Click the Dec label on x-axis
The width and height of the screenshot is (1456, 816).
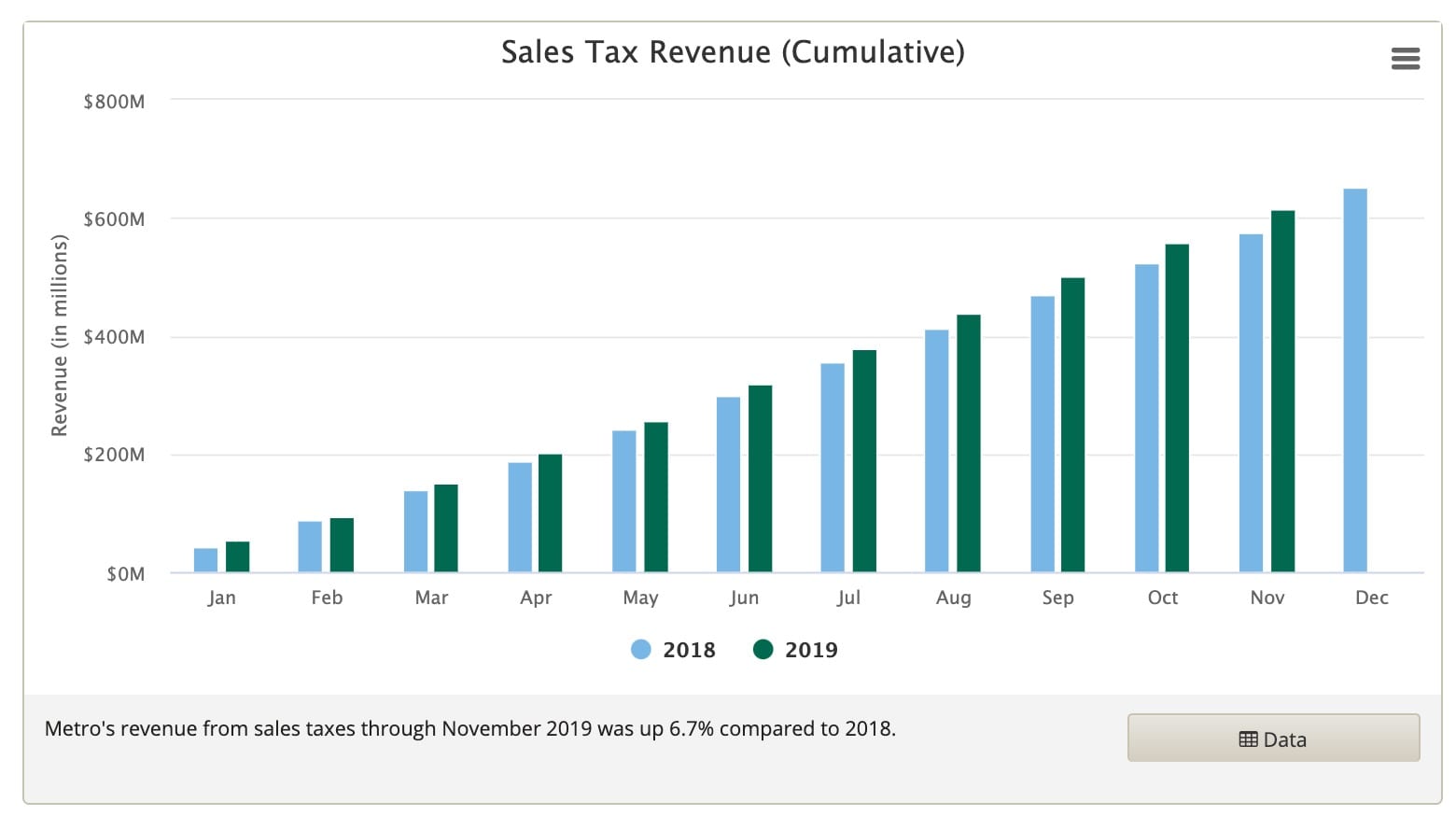tap(1371, 598)
